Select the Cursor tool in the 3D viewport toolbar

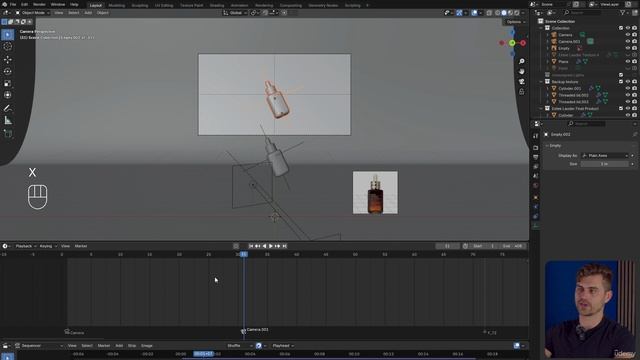(x=7, y=47)
